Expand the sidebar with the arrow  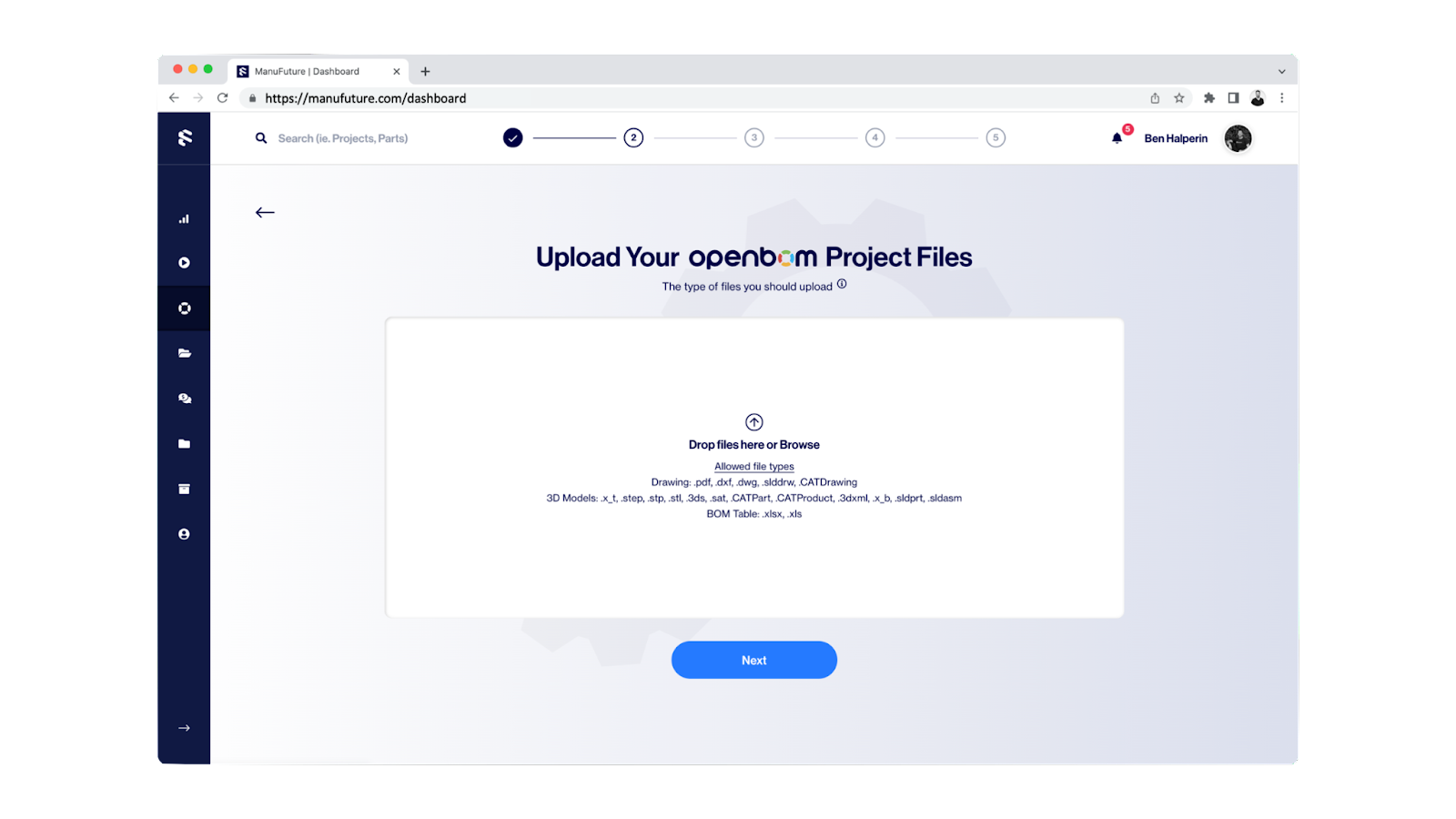pyautogui.click(x=184, y=728)
